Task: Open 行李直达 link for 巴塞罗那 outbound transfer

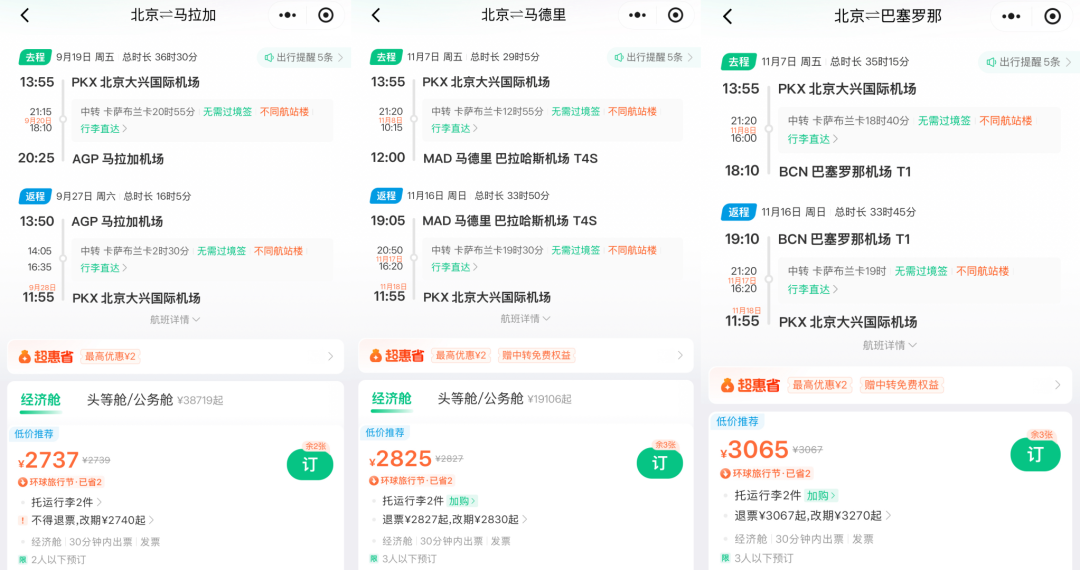Action: tap(813, 139)
